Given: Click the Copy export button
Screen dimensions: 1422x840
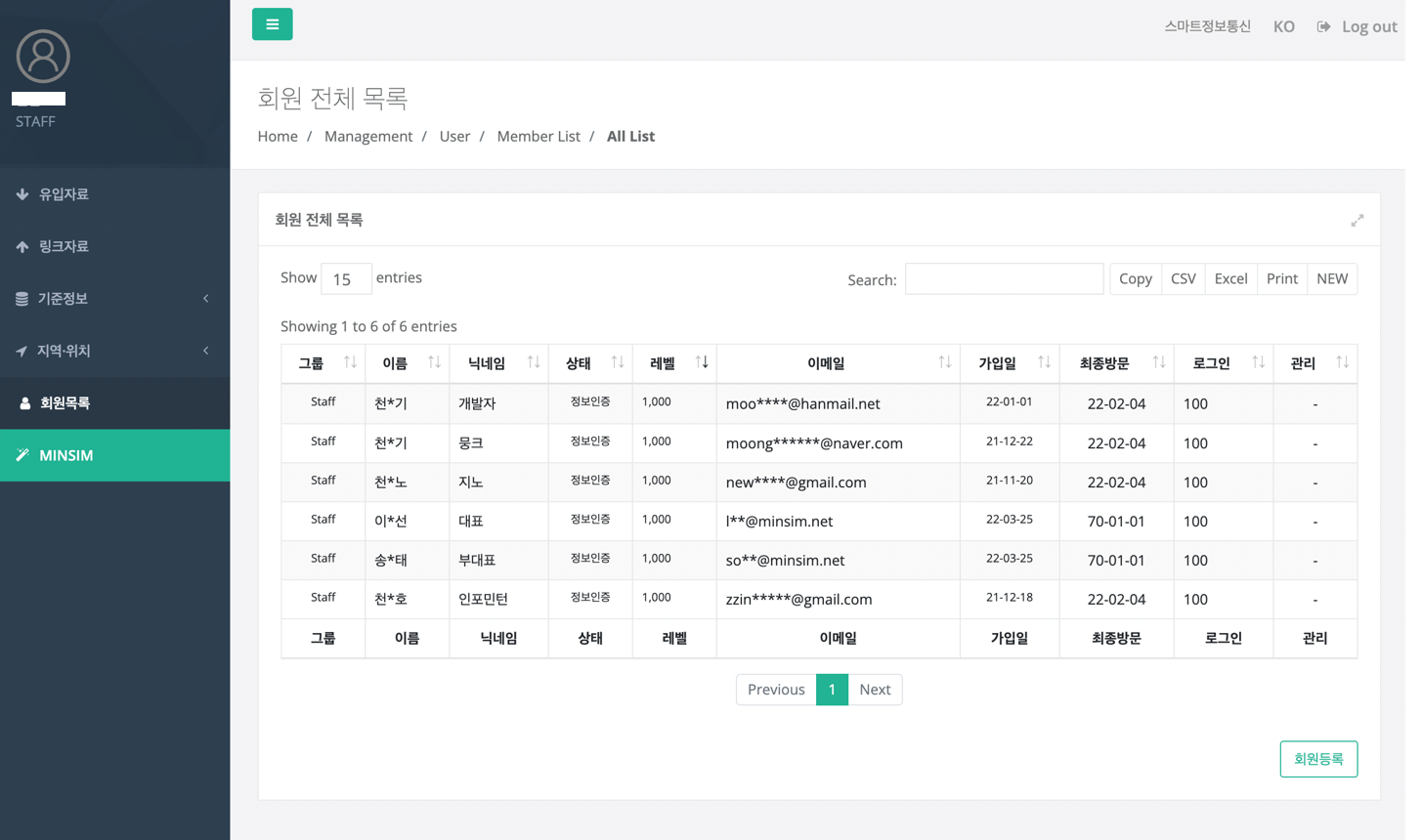Looking at the screenshot, I should pos(1136,279).
